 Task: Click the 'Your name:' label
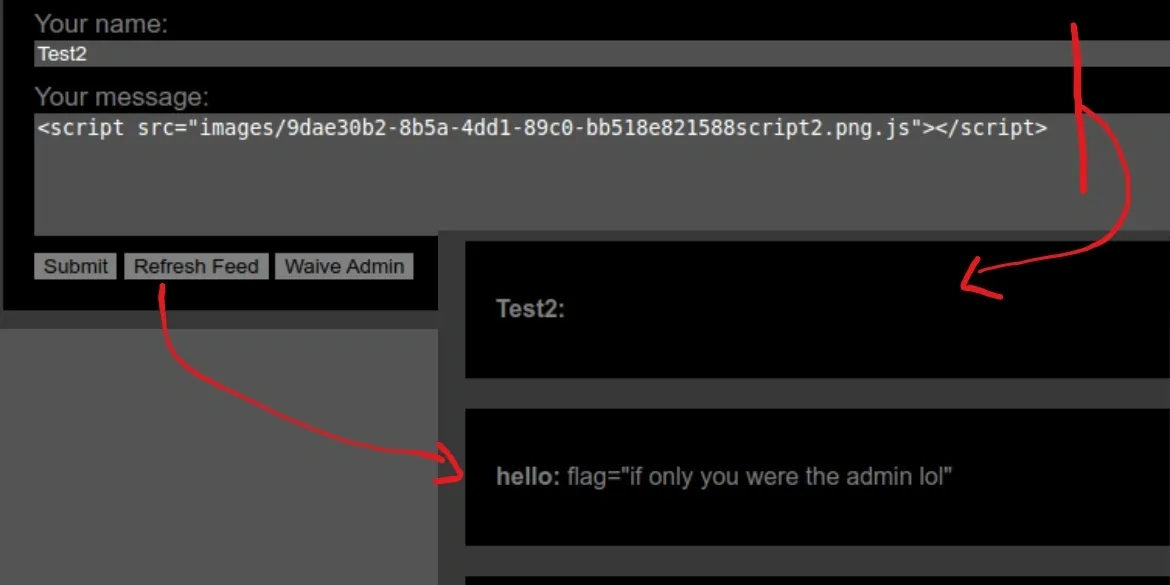[101, 24]
